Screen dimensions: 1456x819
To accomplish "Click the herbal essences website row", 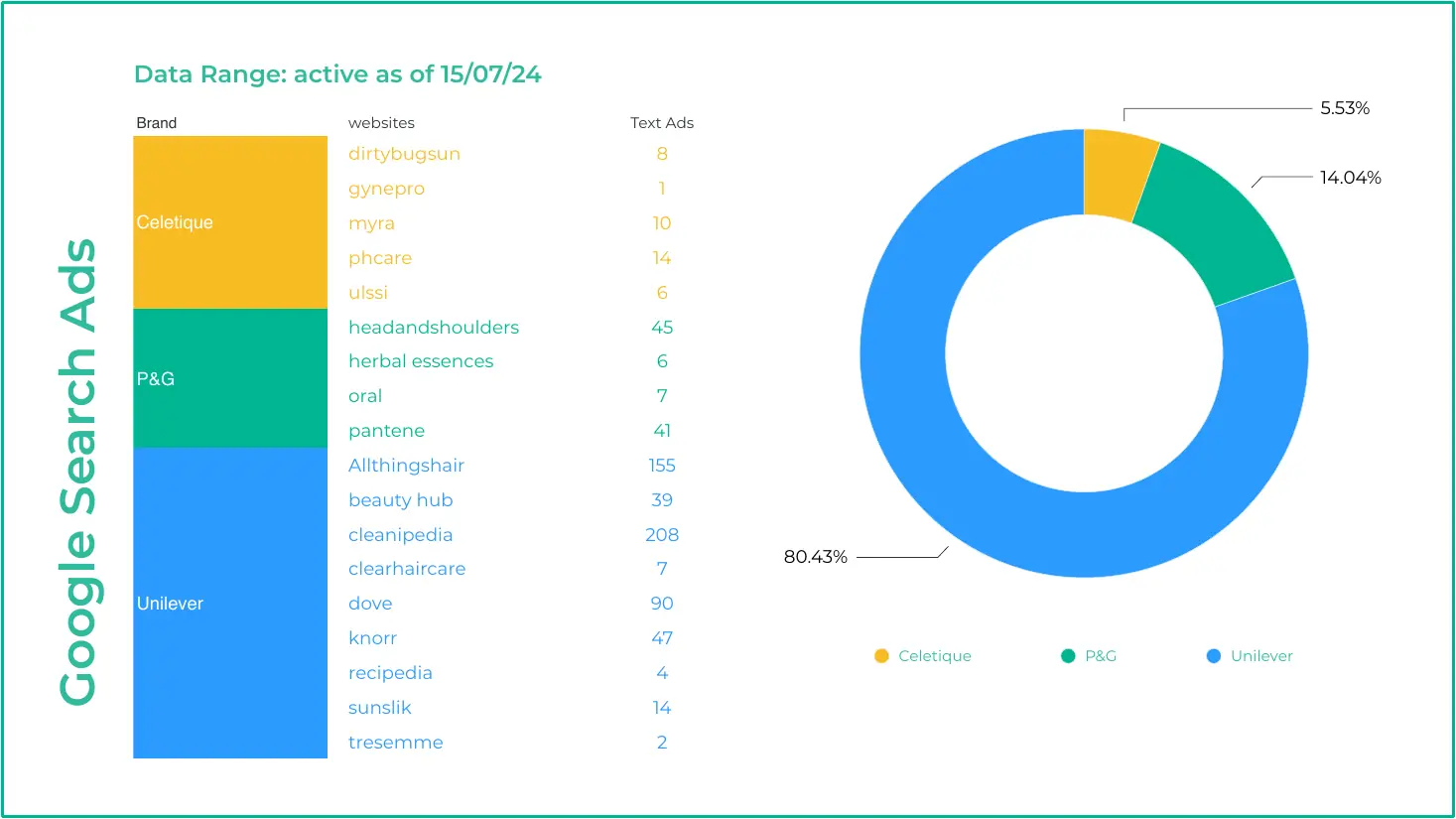I will click(421, 361).
